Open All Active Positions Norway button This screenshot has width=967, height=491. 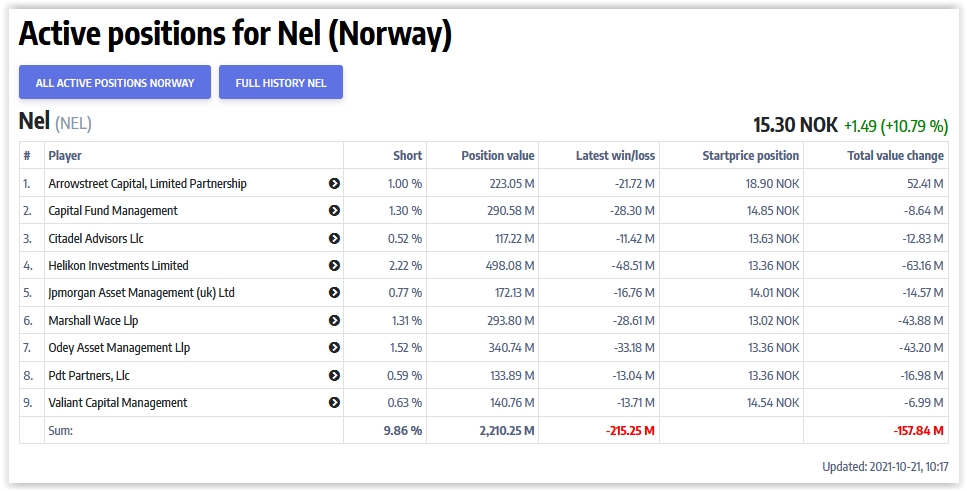(115, 83)
